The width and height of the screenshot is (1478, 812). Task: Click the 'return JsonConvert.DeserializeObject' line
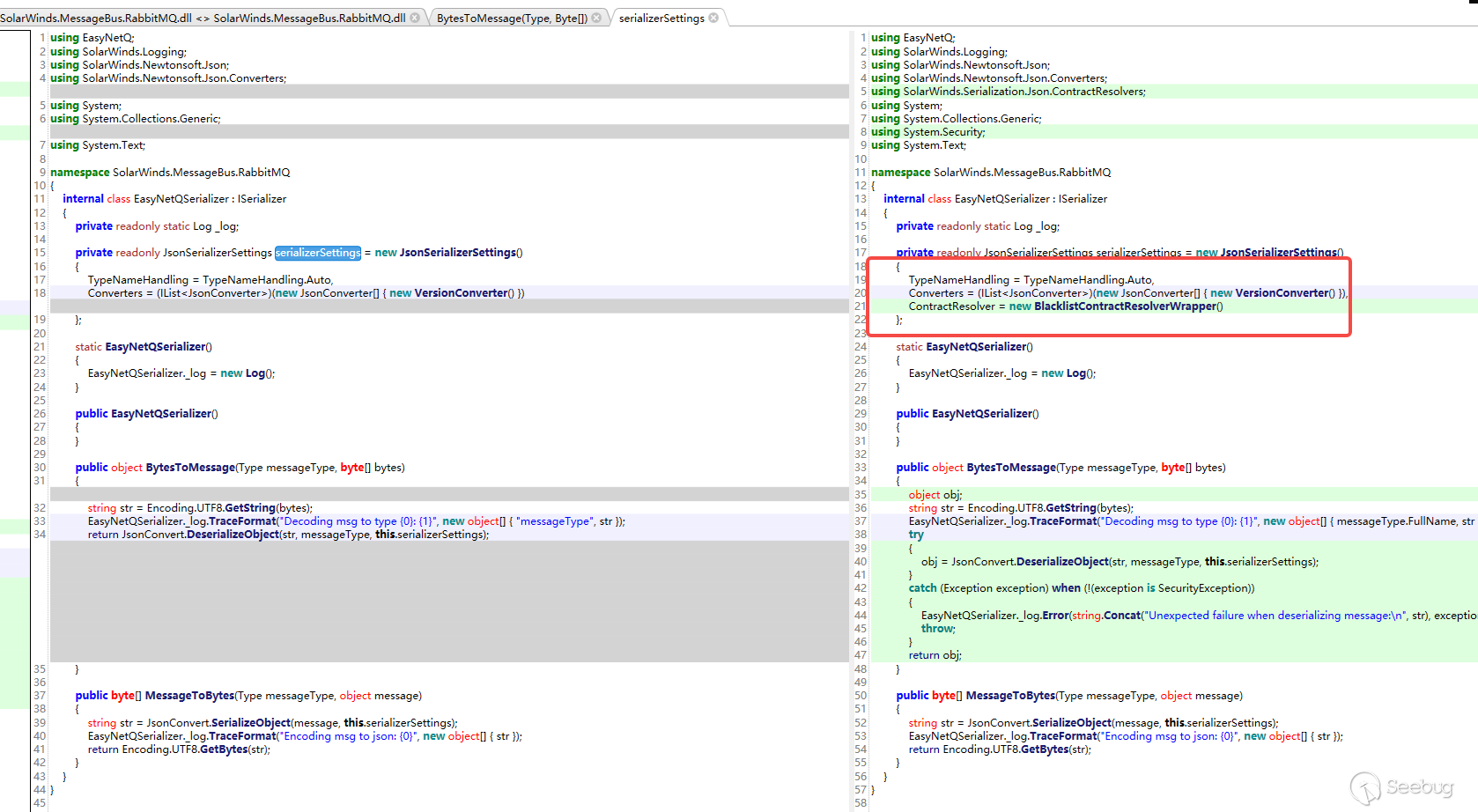288,535
